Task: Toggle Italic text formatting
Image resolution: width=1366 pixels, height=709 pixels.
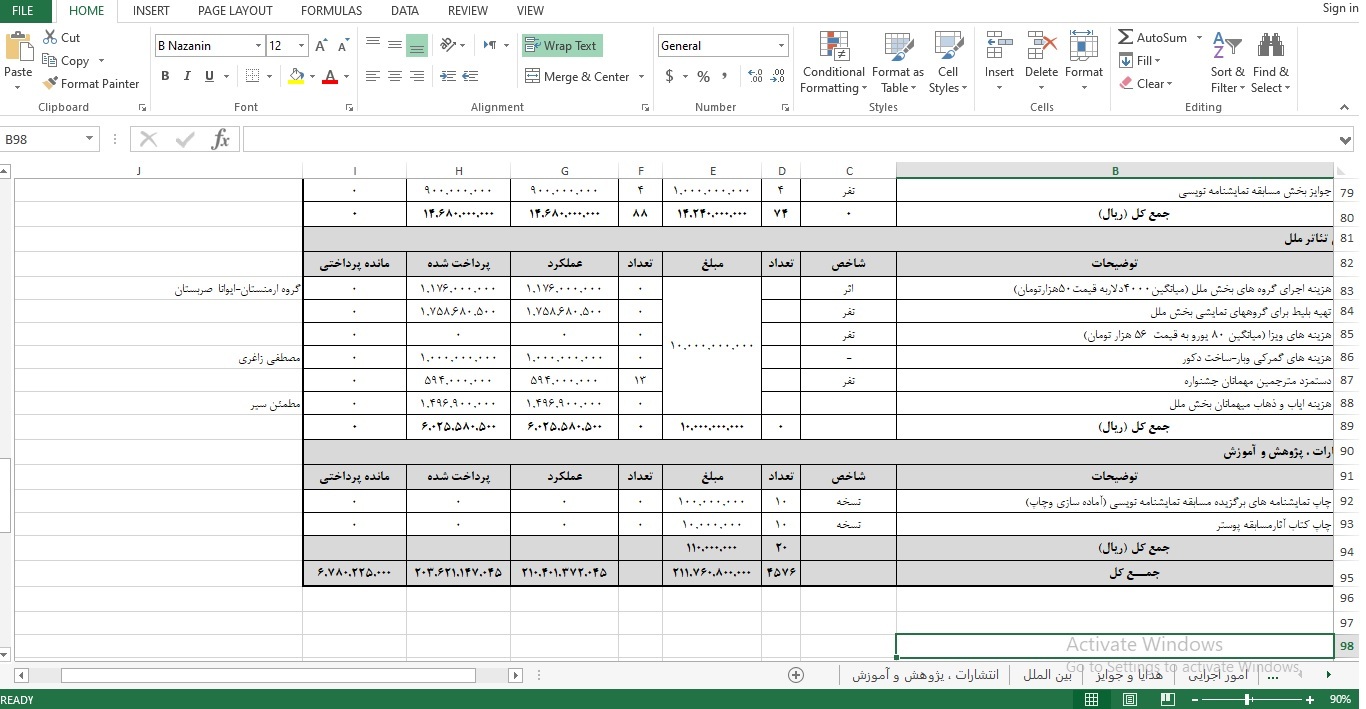Action: click(x=187, y=77)
